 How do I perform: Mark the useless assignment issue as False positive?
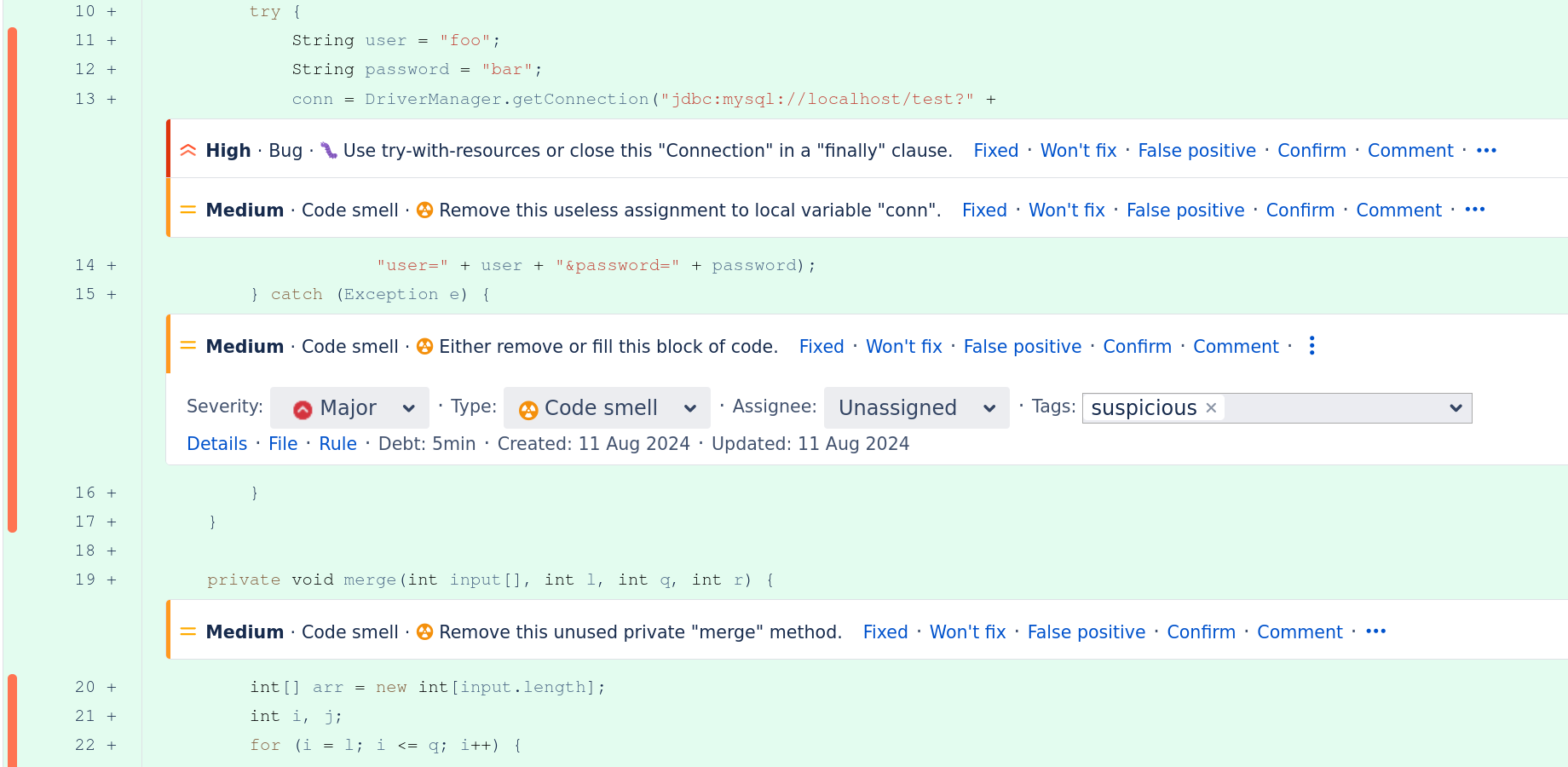tap(1185, 210)
